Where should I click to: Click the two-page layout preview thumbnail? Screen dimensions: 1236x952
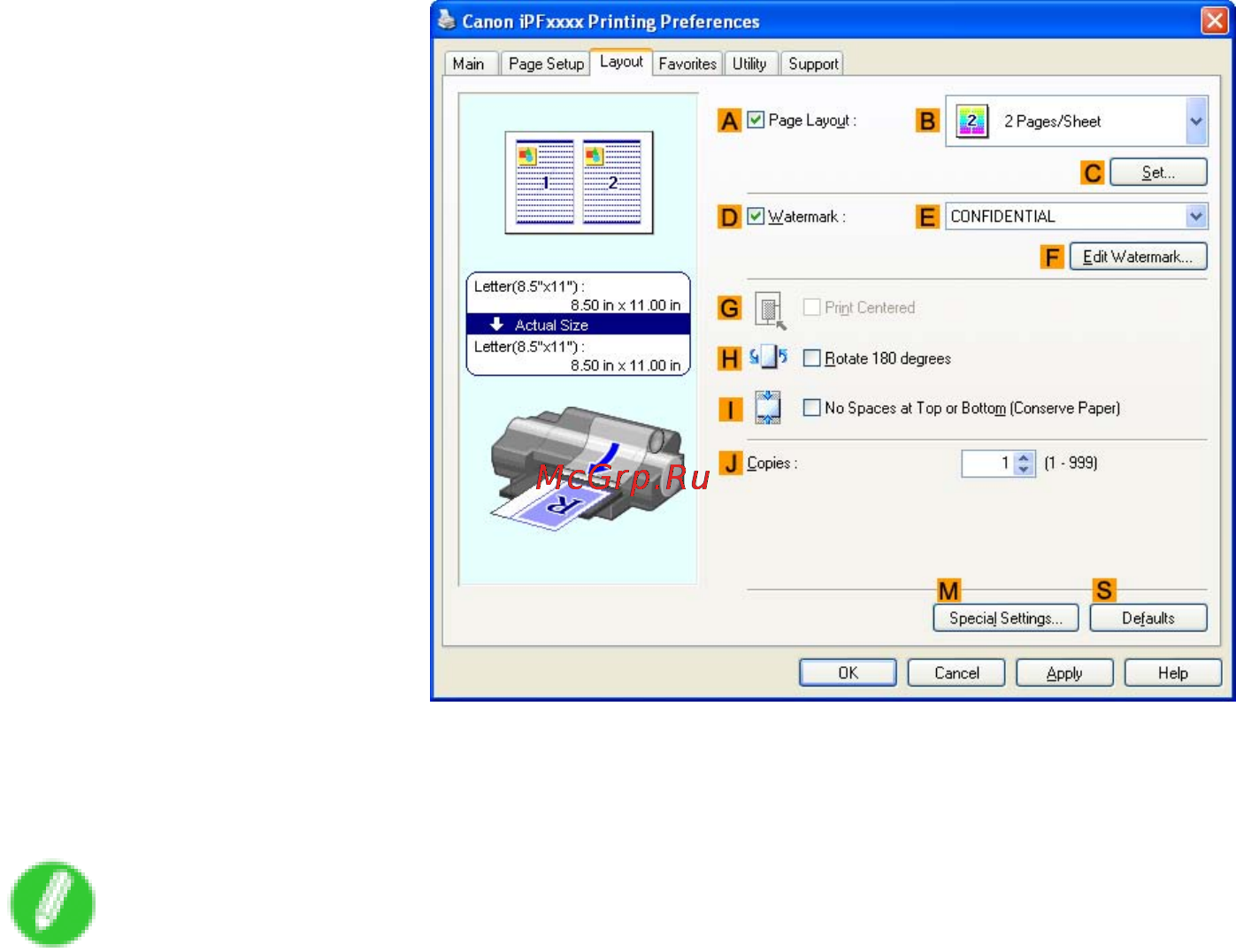point(579,182)
